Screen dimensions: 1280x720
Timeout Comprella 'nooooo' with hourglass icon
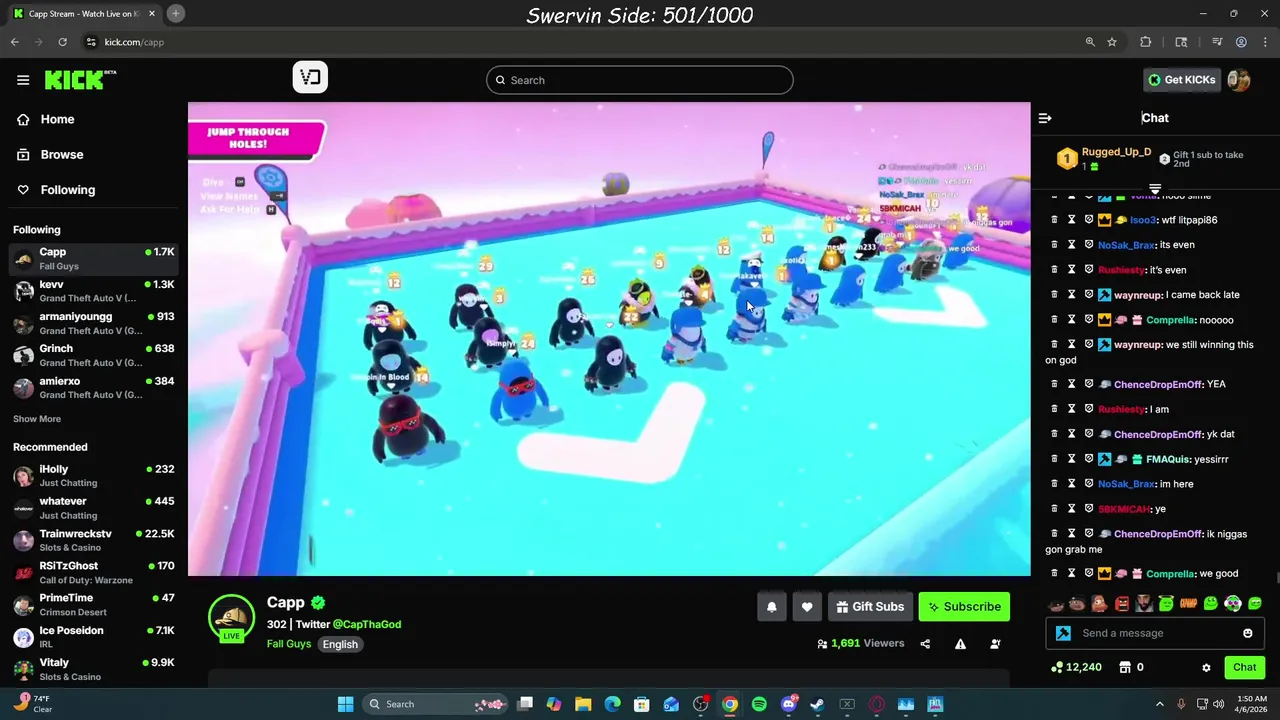tap(1071, 320)
